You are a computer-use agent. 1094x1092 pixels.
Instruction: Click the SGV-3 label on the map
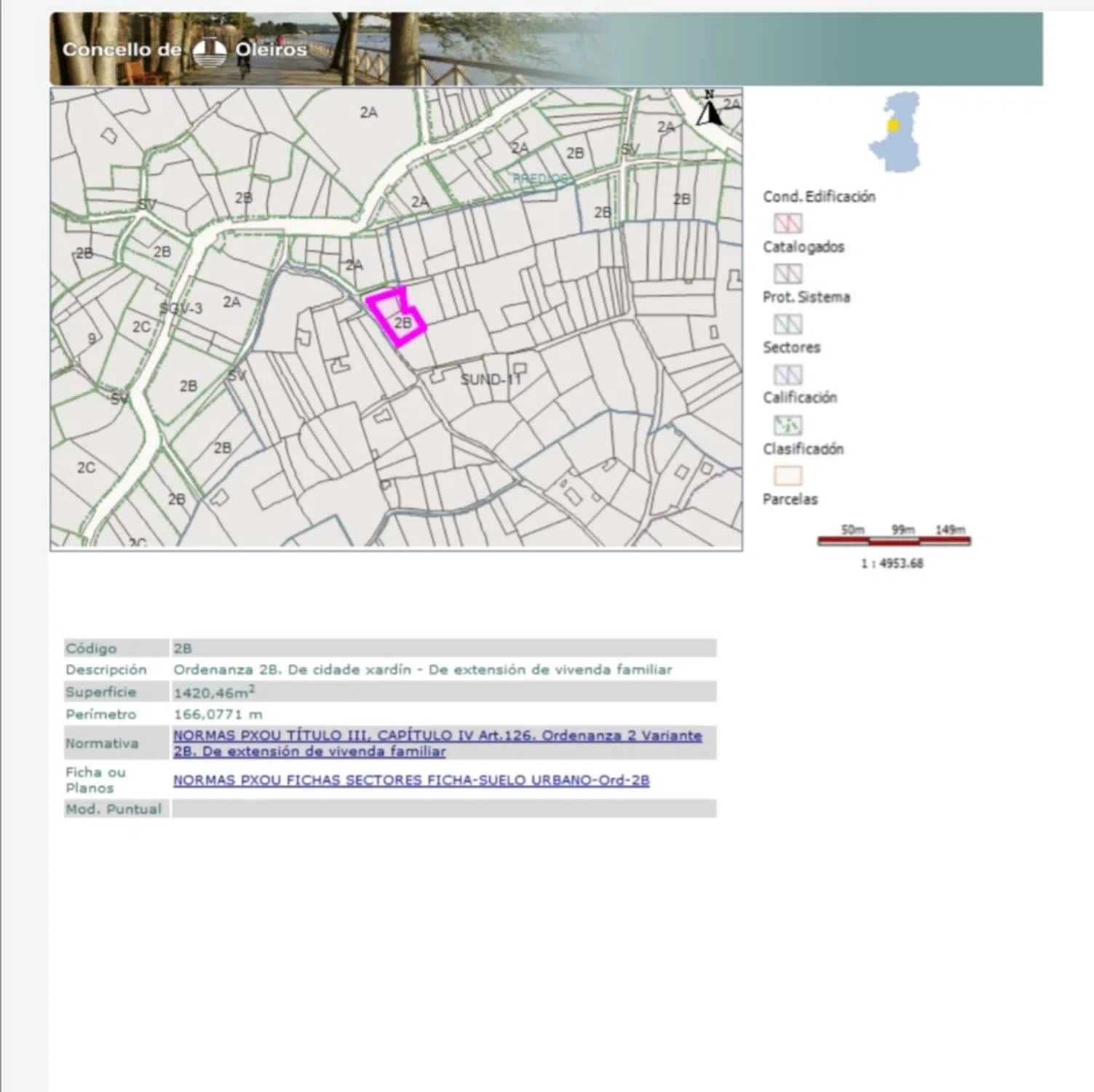point(181,309)
